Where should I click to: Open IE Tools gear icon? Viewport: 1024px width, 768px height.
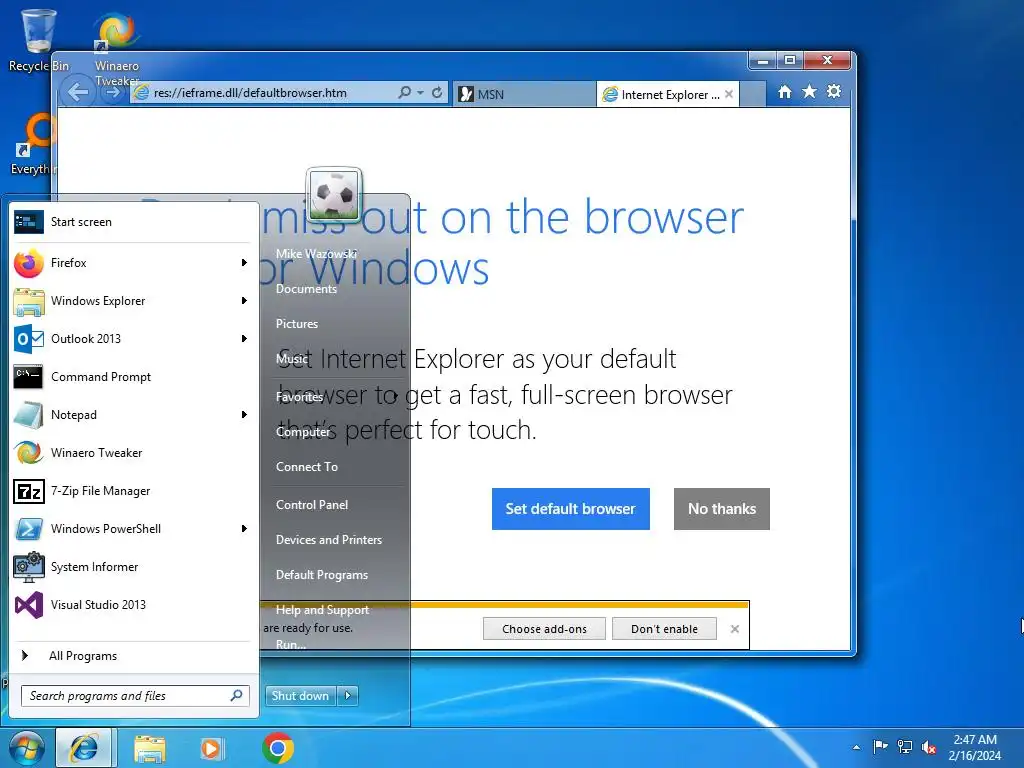(834, 91)
